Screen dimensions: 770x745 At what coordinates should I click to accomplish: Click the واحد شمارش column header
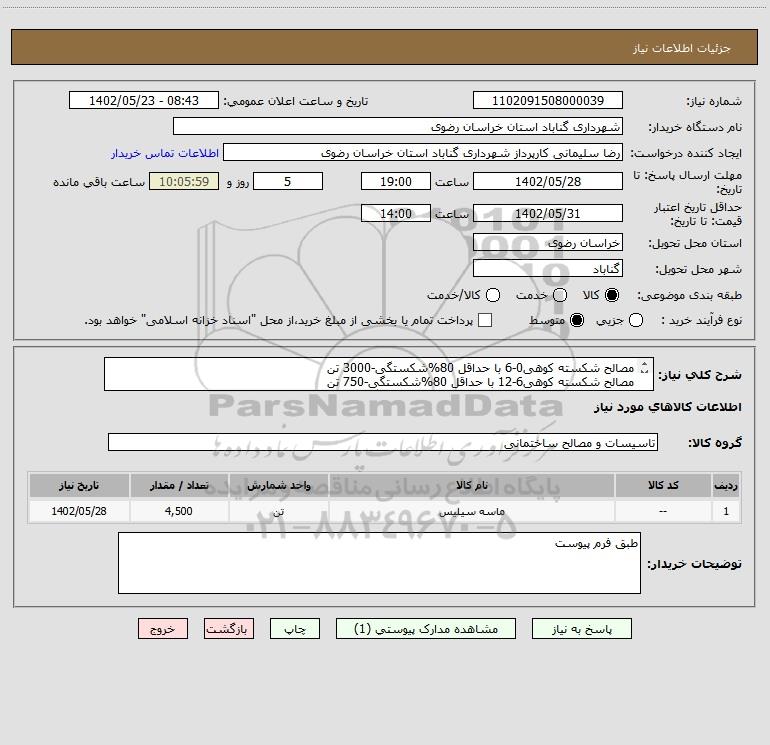tap(278, 485)
